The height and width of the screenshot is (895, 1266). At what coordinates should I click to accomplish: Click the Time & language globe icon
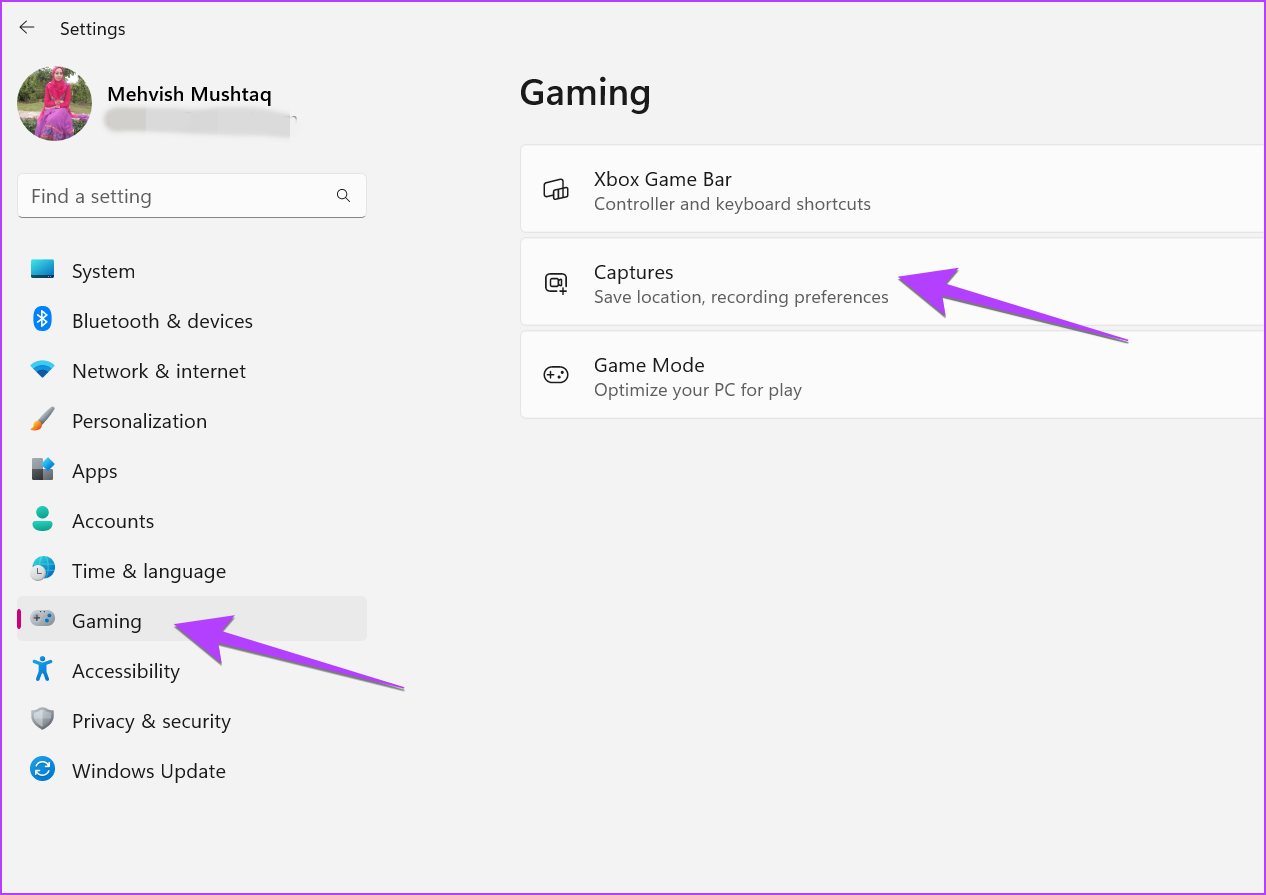coord(42,570)
